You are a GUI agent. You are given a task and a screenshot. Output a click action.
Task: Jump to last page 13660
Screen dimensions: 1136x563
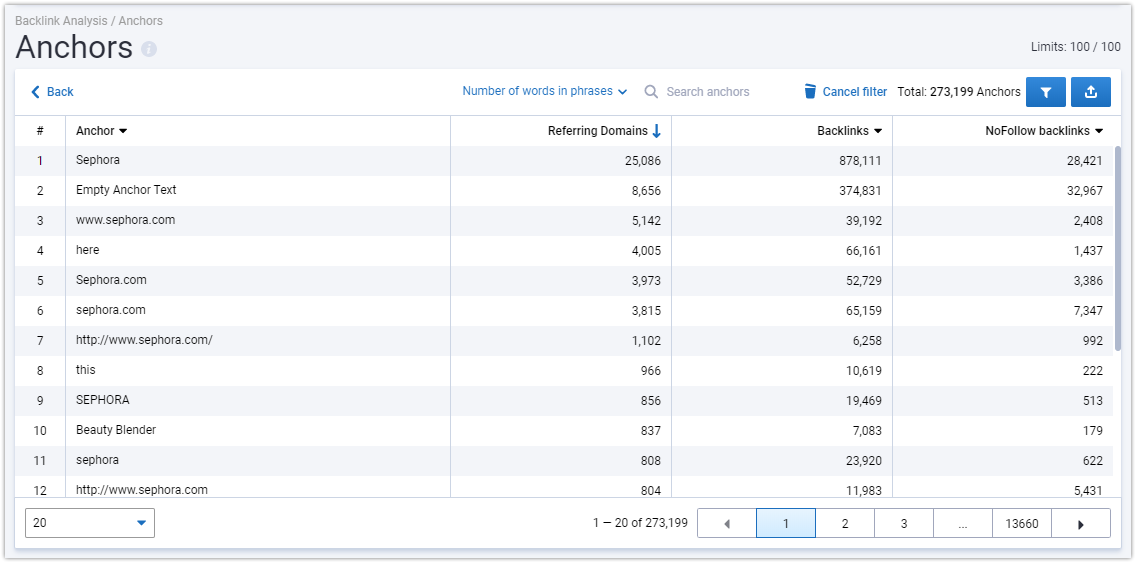[x=1022, y=523]
